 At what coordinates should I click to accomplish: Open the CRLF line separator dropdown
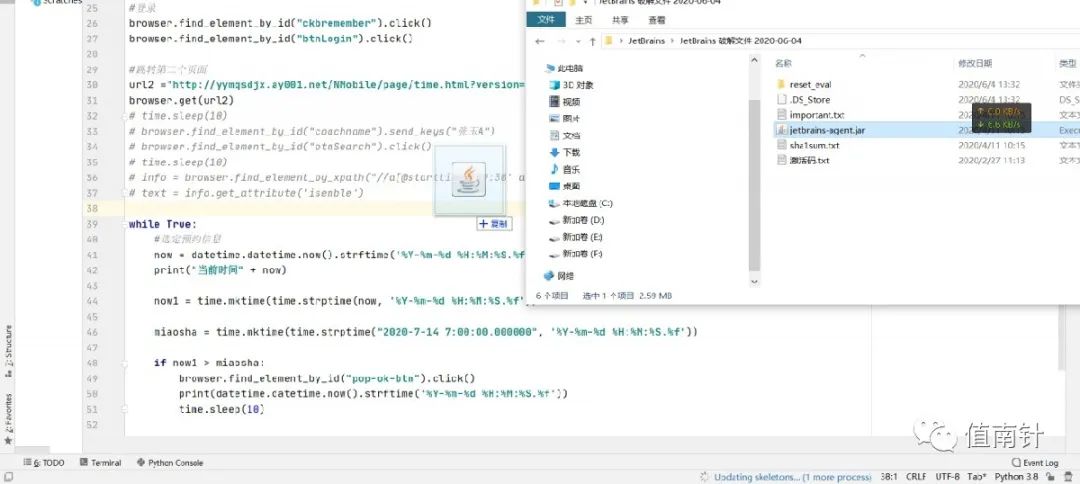point(916,476)
